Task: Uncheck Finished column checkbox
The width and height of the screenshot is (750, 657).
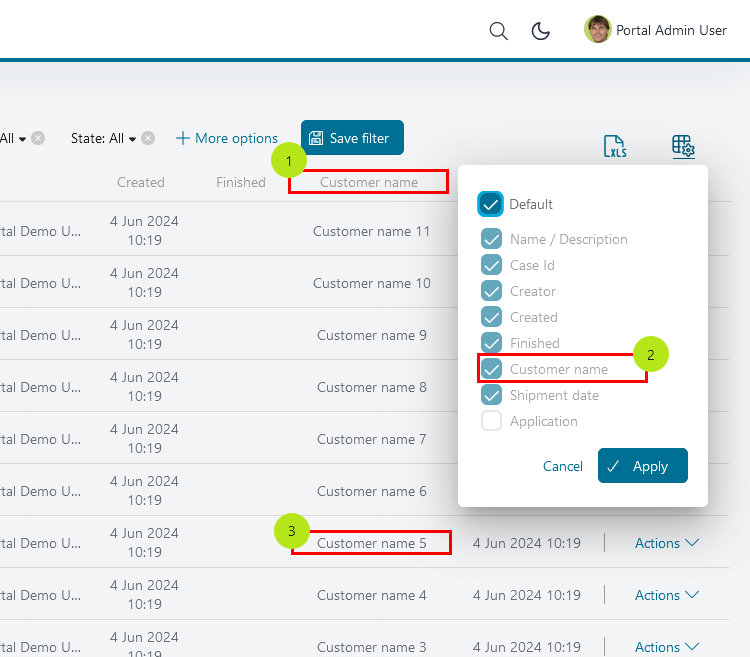Action: click(491, 343)
